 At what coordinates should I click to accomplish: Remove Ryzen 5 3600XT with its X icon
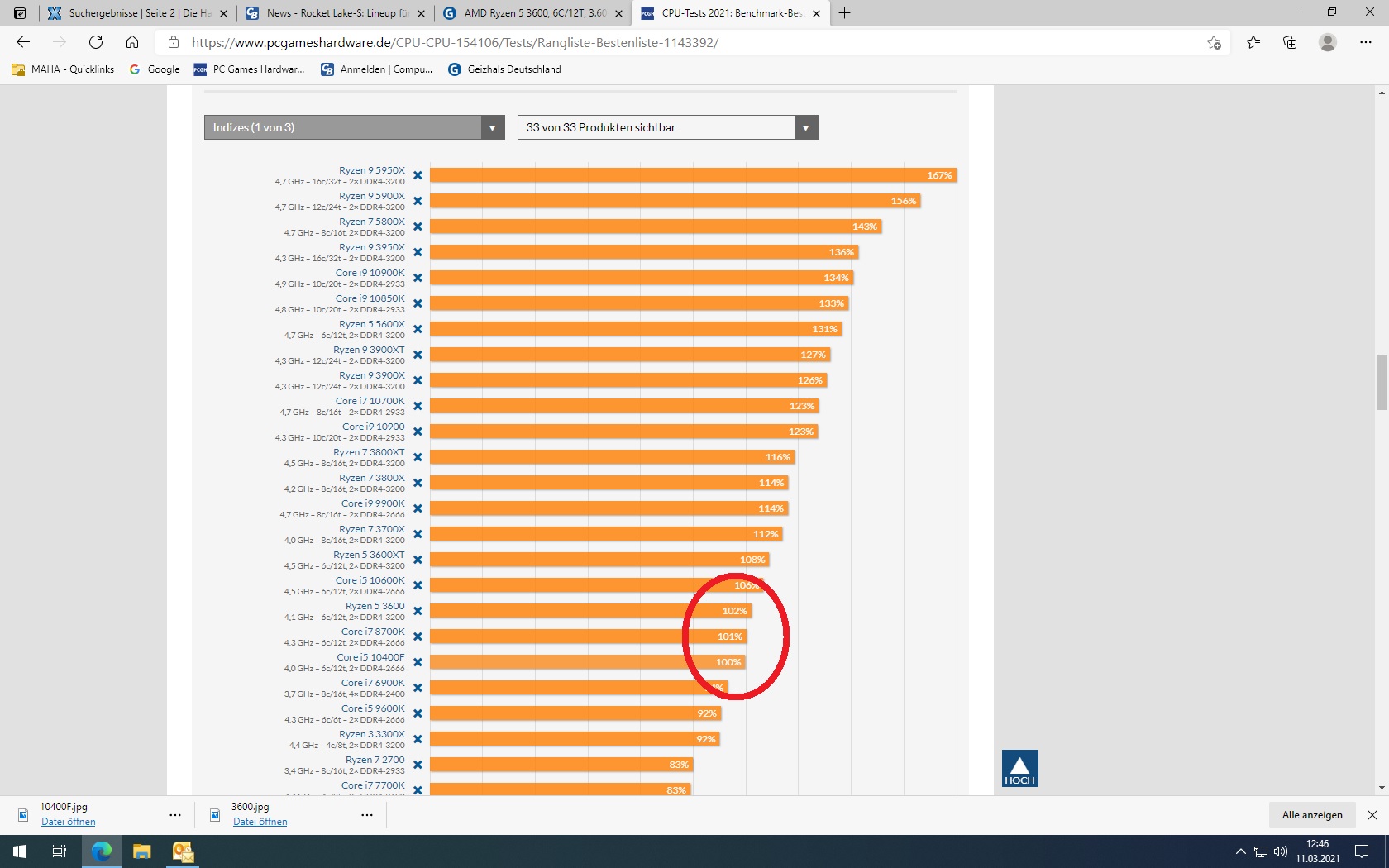coord(418,560)
